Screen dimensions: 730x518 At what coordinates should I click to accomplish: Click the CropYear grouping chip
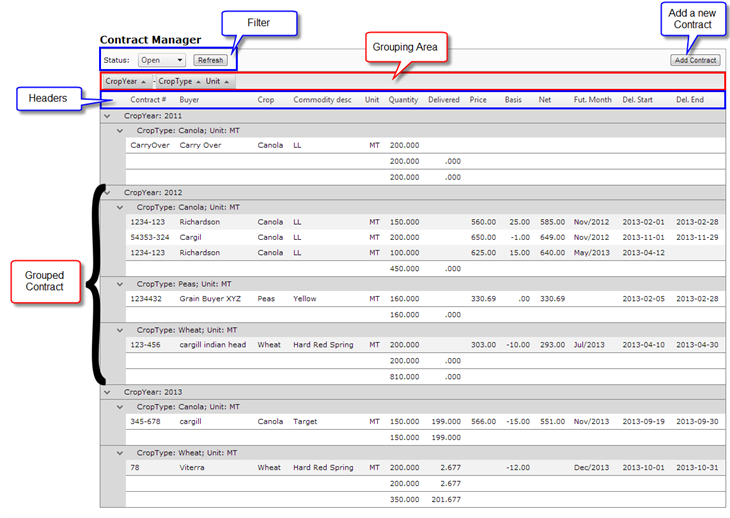click(125, 81)
